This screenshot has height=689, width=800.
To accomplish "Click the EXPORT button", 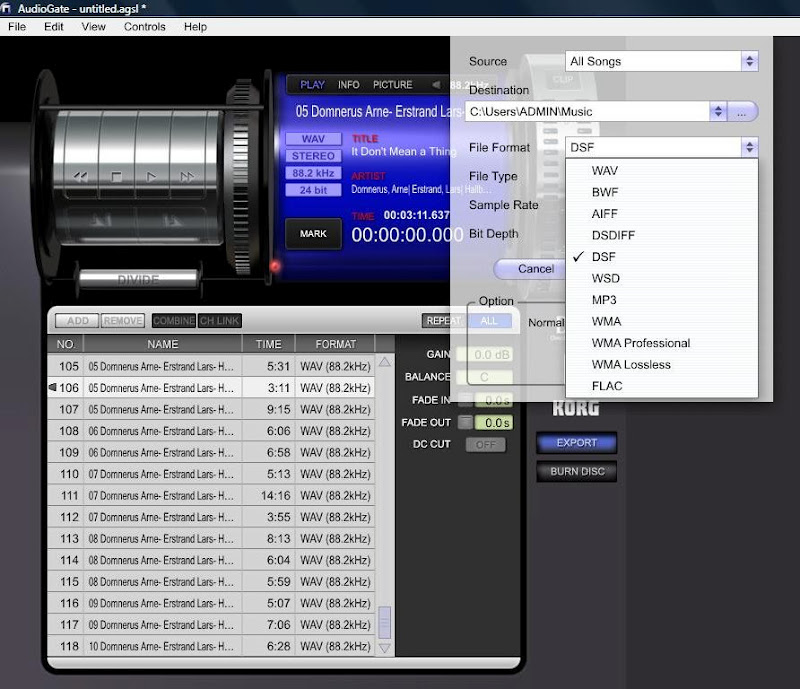I will (x=576, y=442).
